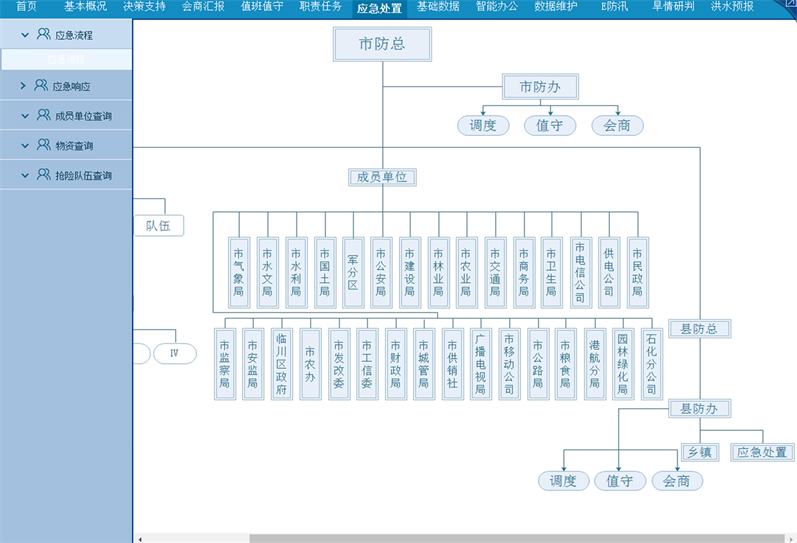
Task: Click the 市防办 node
Action: click(539, 87)
